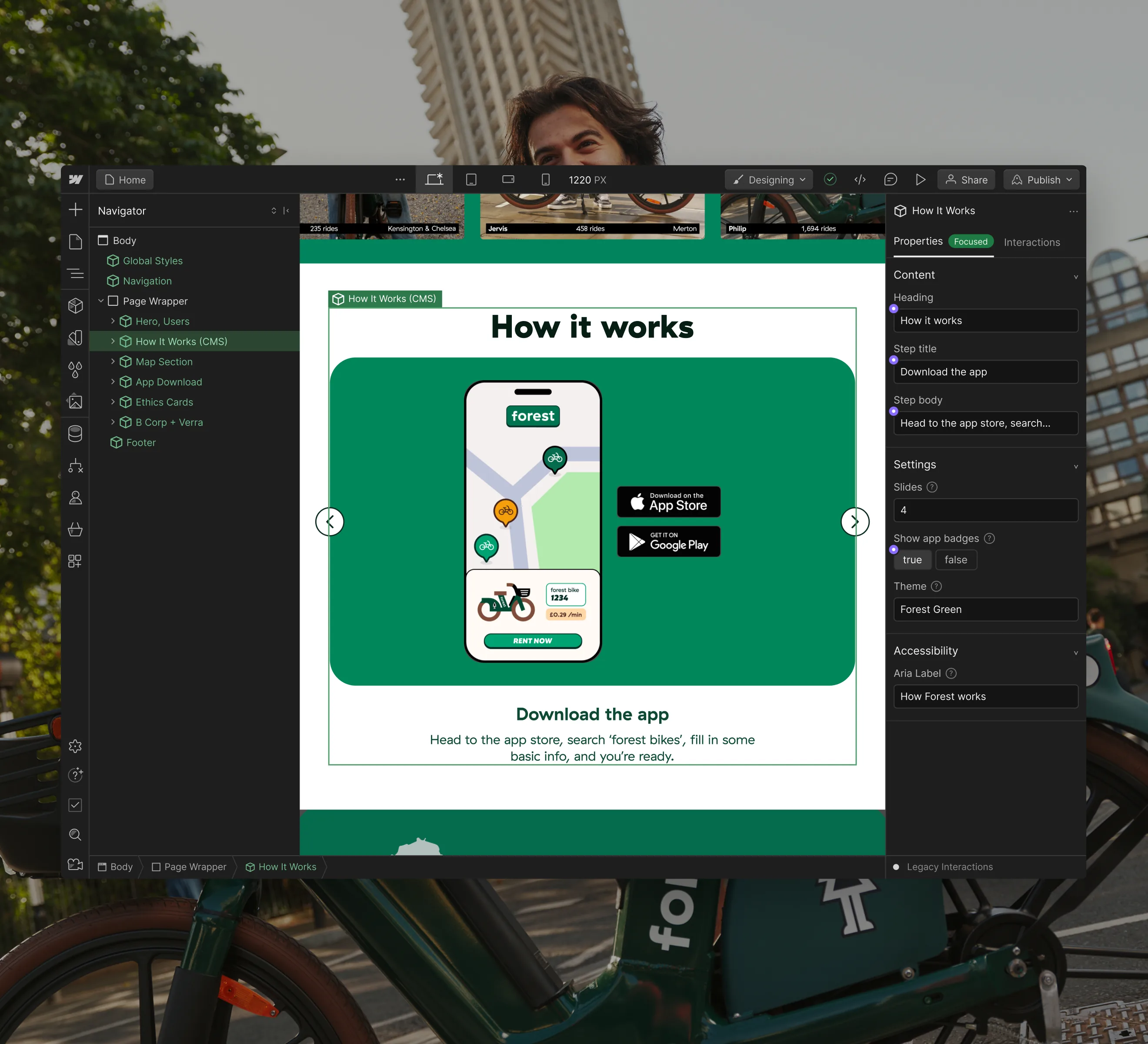Open the Users account icon
The image size is (1148, 1044).
tap(75, 498)
